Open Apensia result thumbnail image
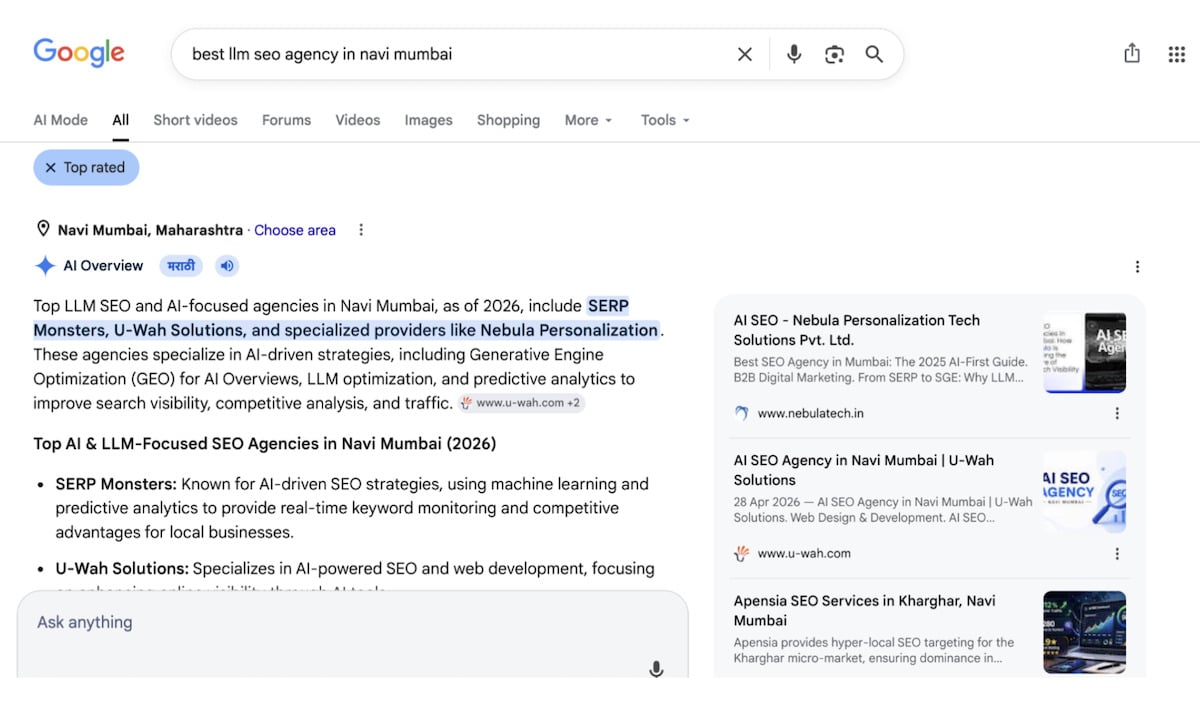This screenshot has width=1200, height=725. tap(1085, 632)
